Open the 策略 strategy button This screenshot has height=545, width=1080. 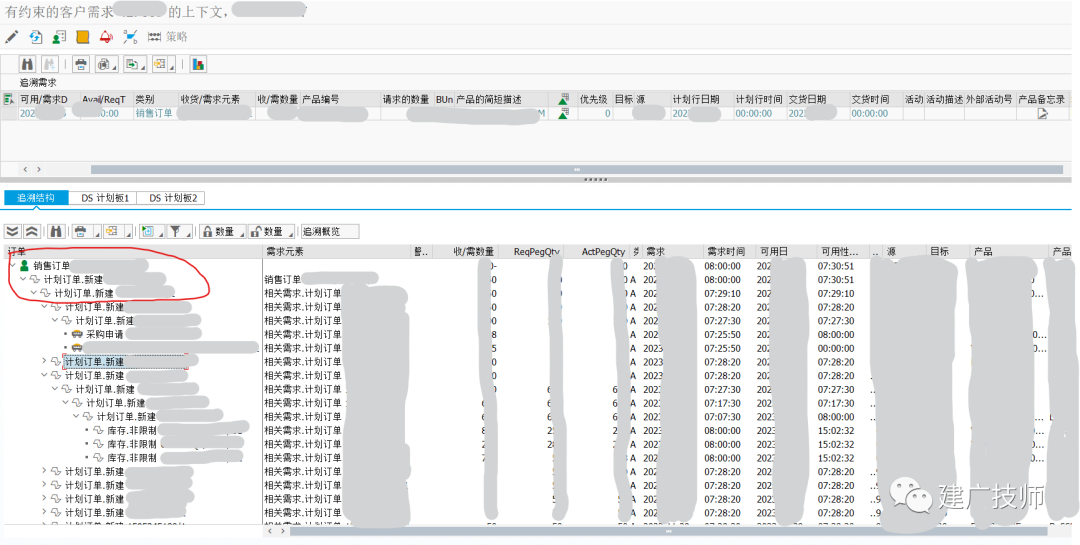[x=167, y=37]
